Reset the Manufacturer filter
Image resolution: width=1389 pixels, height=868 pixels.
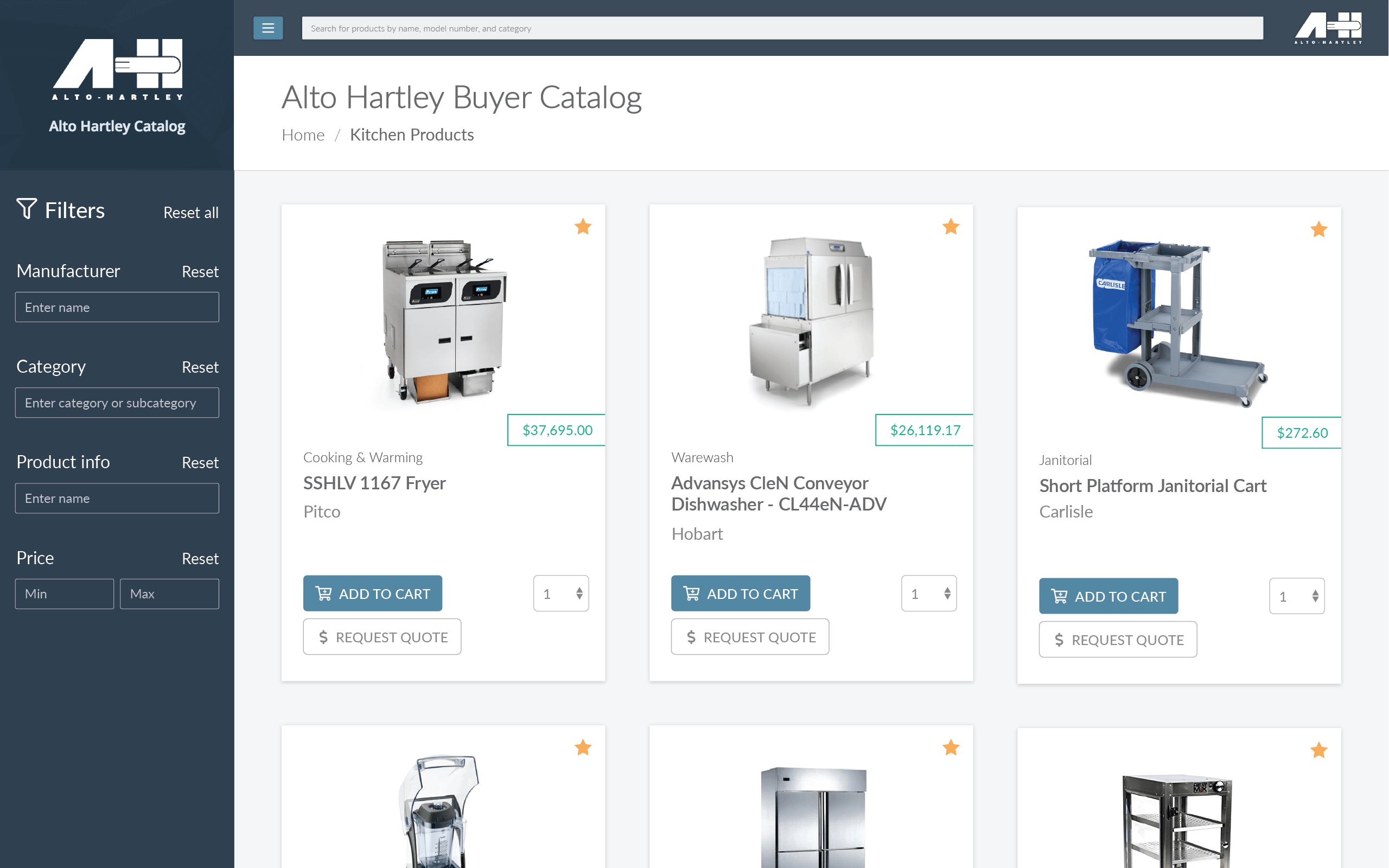pyautogui.click(x=200, y=271)
